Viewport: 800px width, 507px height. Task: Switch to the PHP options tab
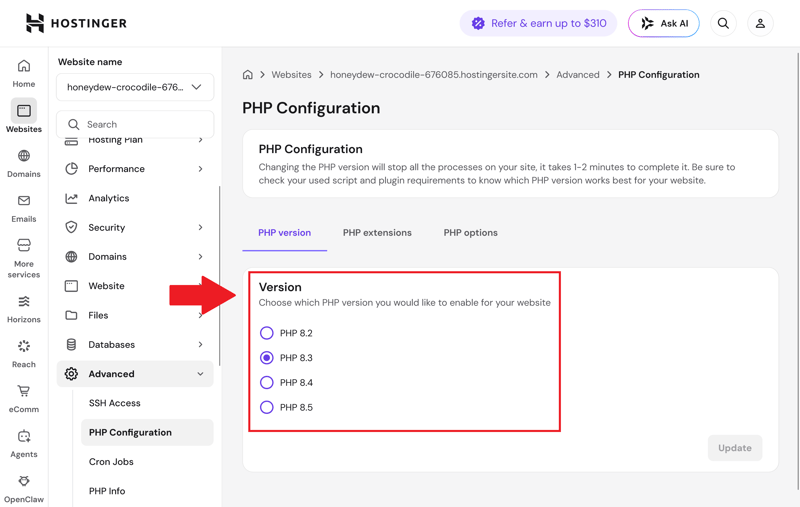click(x=470, y=233)
